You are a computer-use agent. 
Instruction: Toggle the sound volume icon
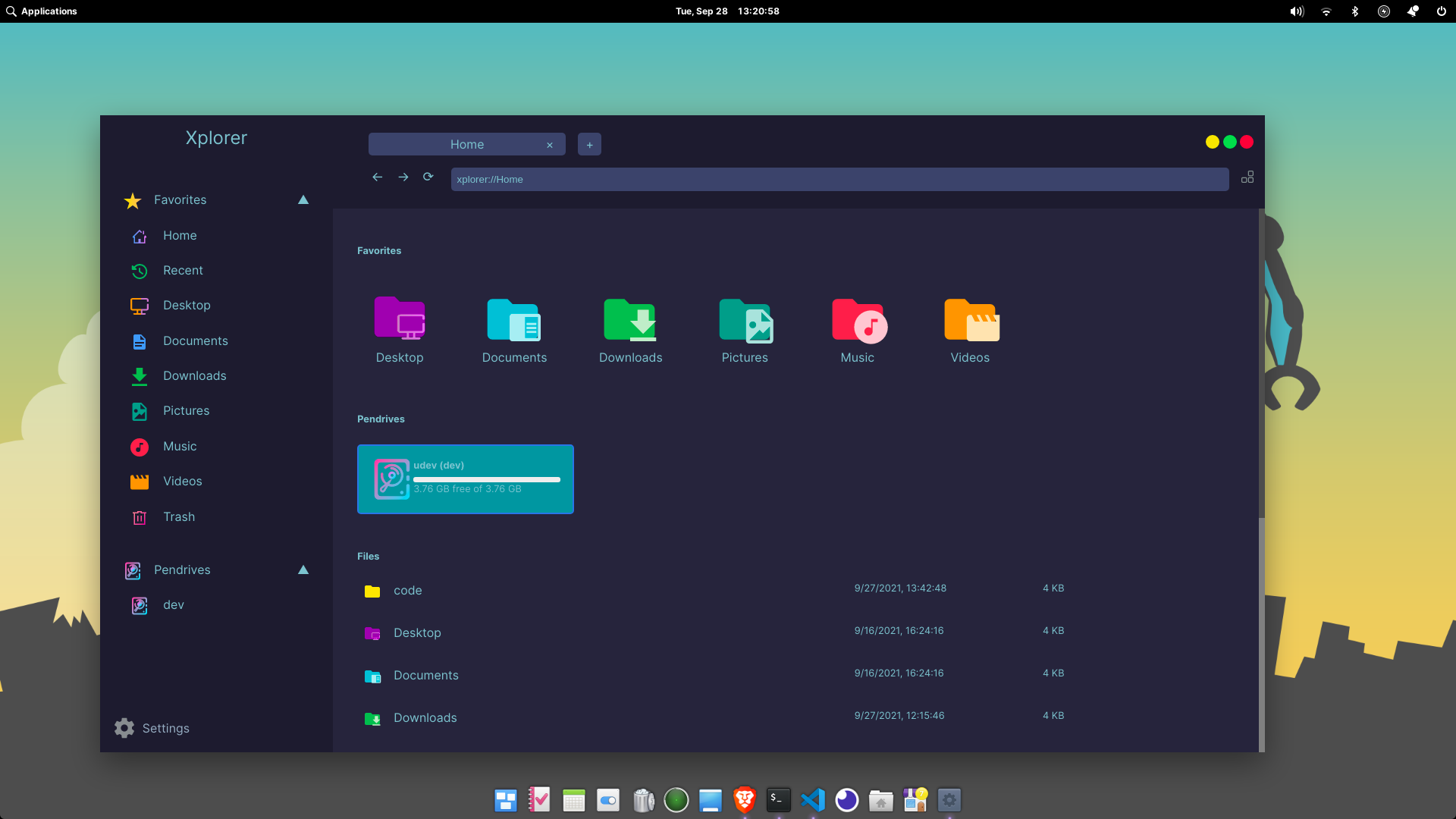(1296, 11)
